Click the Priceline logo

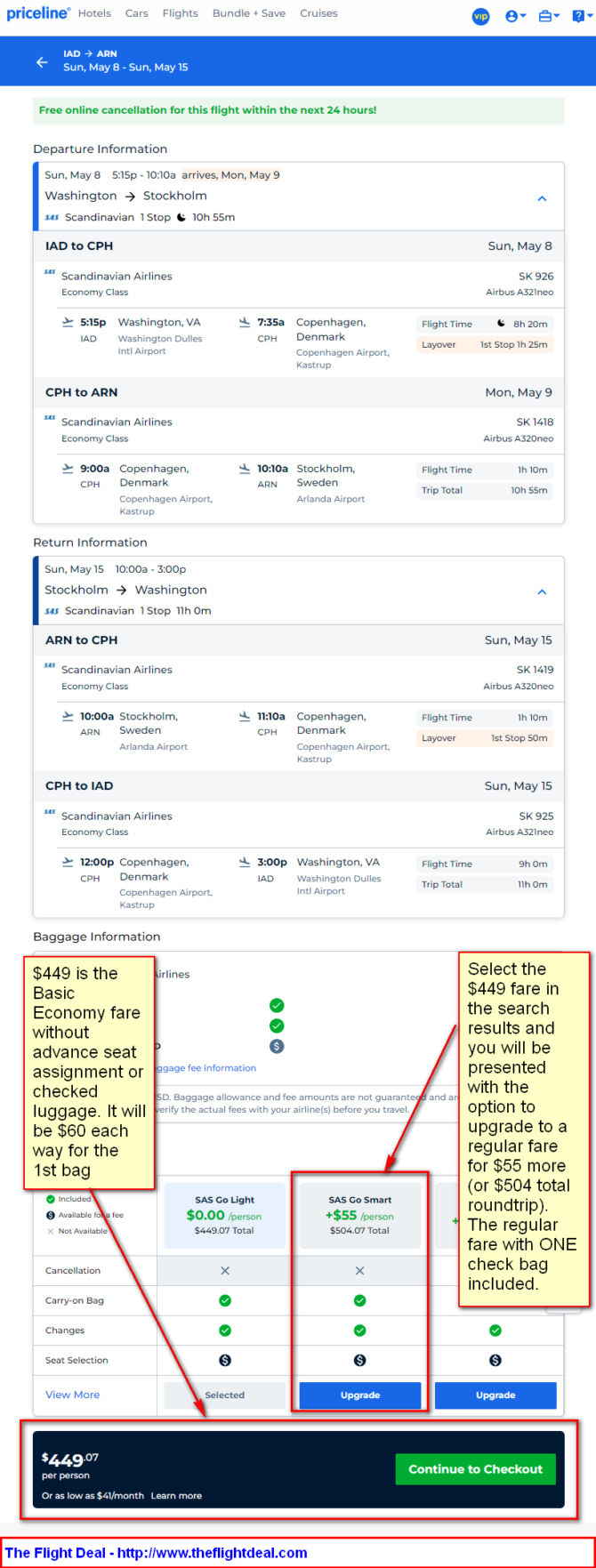click(x=38, y=13)
